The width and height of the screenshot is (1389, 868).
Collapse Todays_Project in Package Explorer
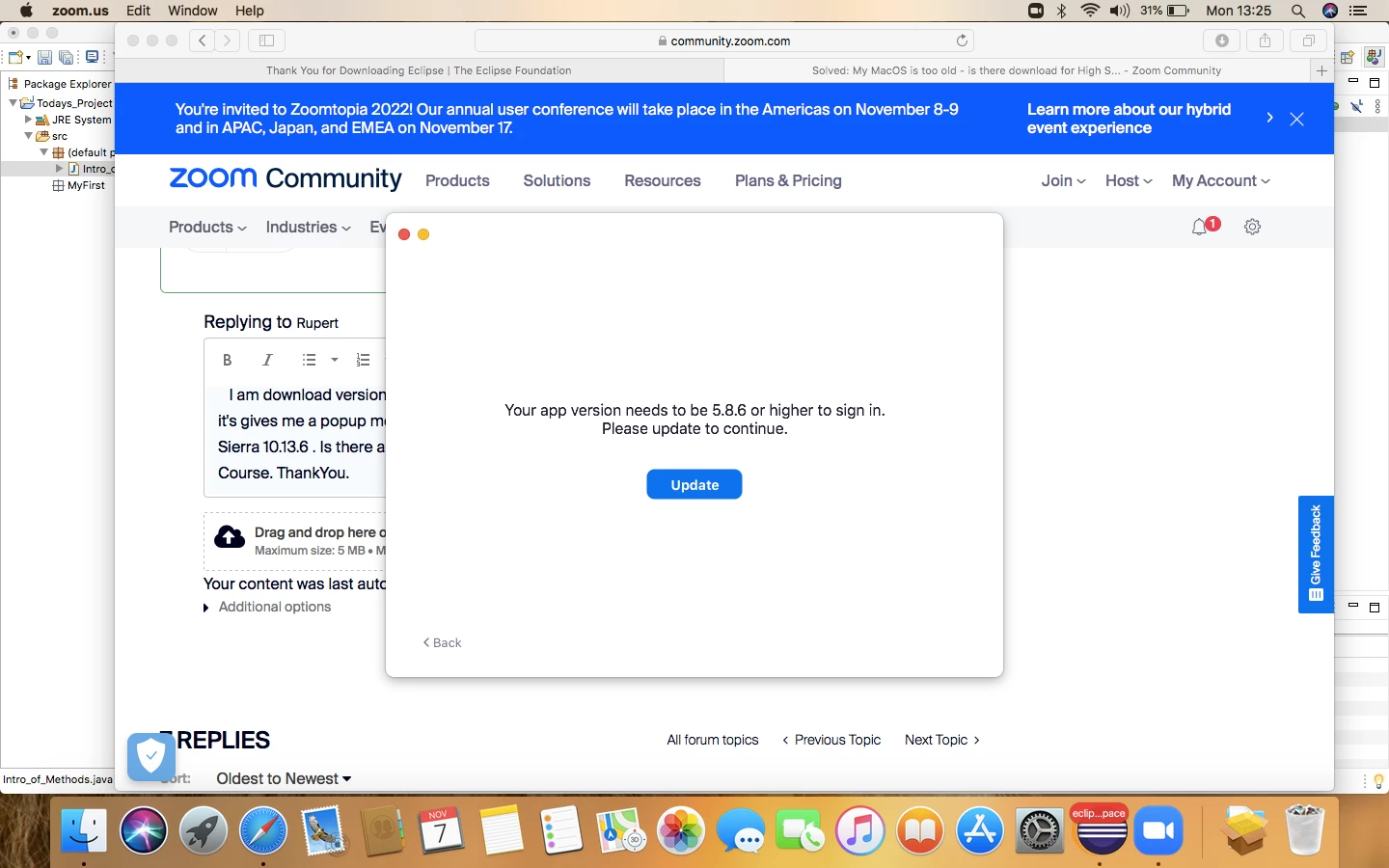click(13, 103)
